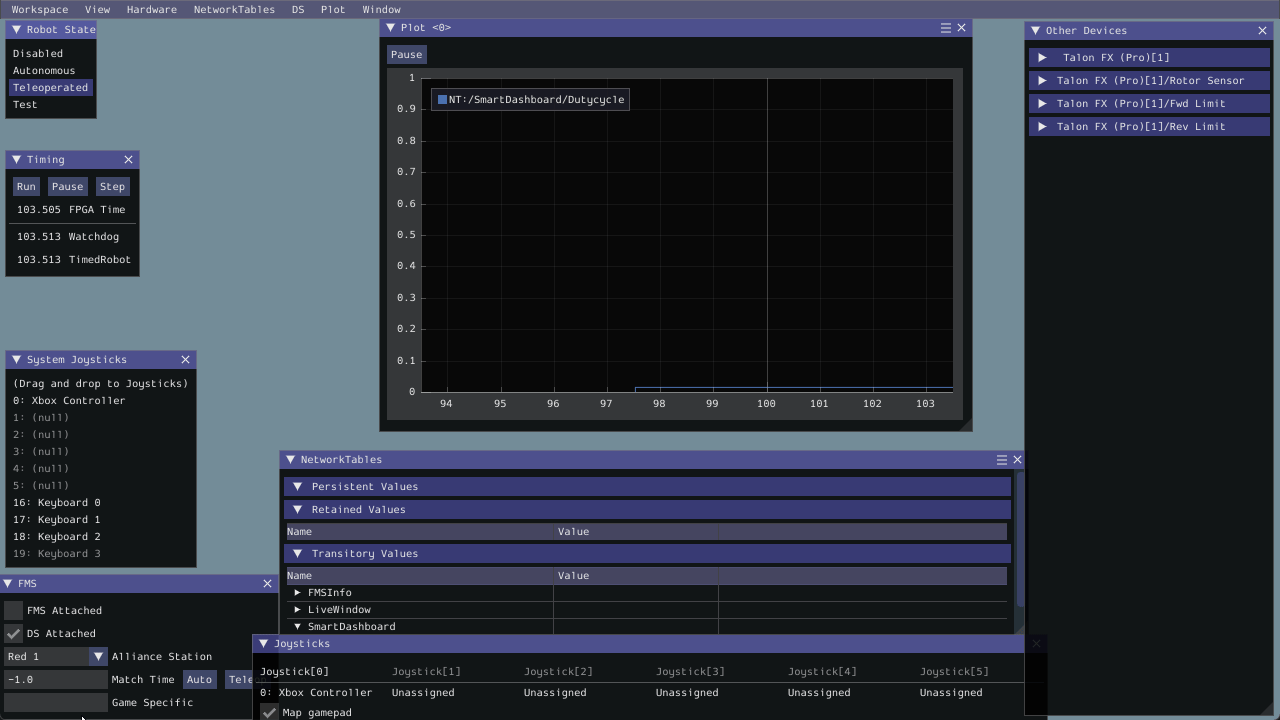Open the Alliance Station dropdown arrow
This screenshot has width=1280, height=720.
tap(98, 656)
